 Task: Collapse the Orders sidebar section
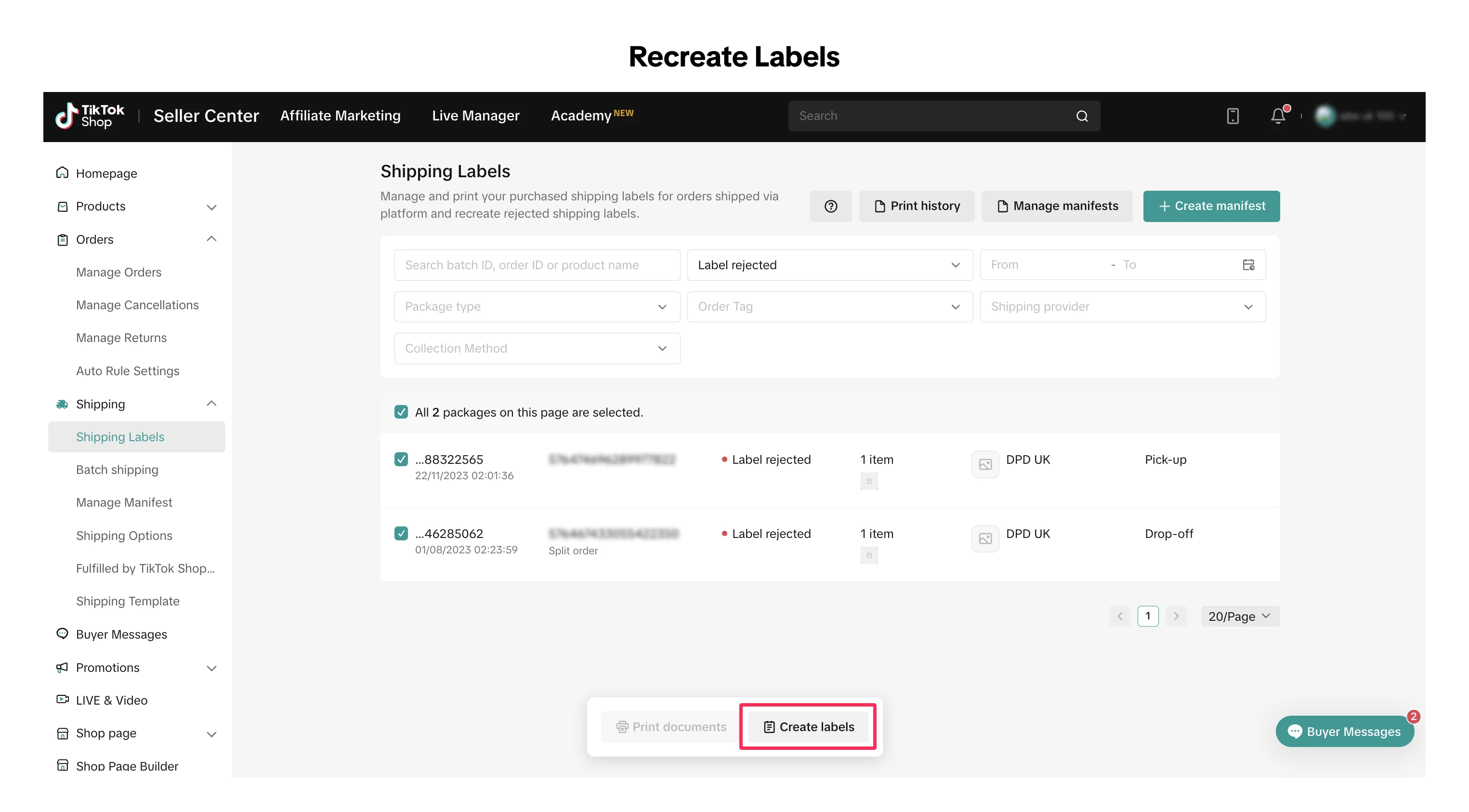211,239
